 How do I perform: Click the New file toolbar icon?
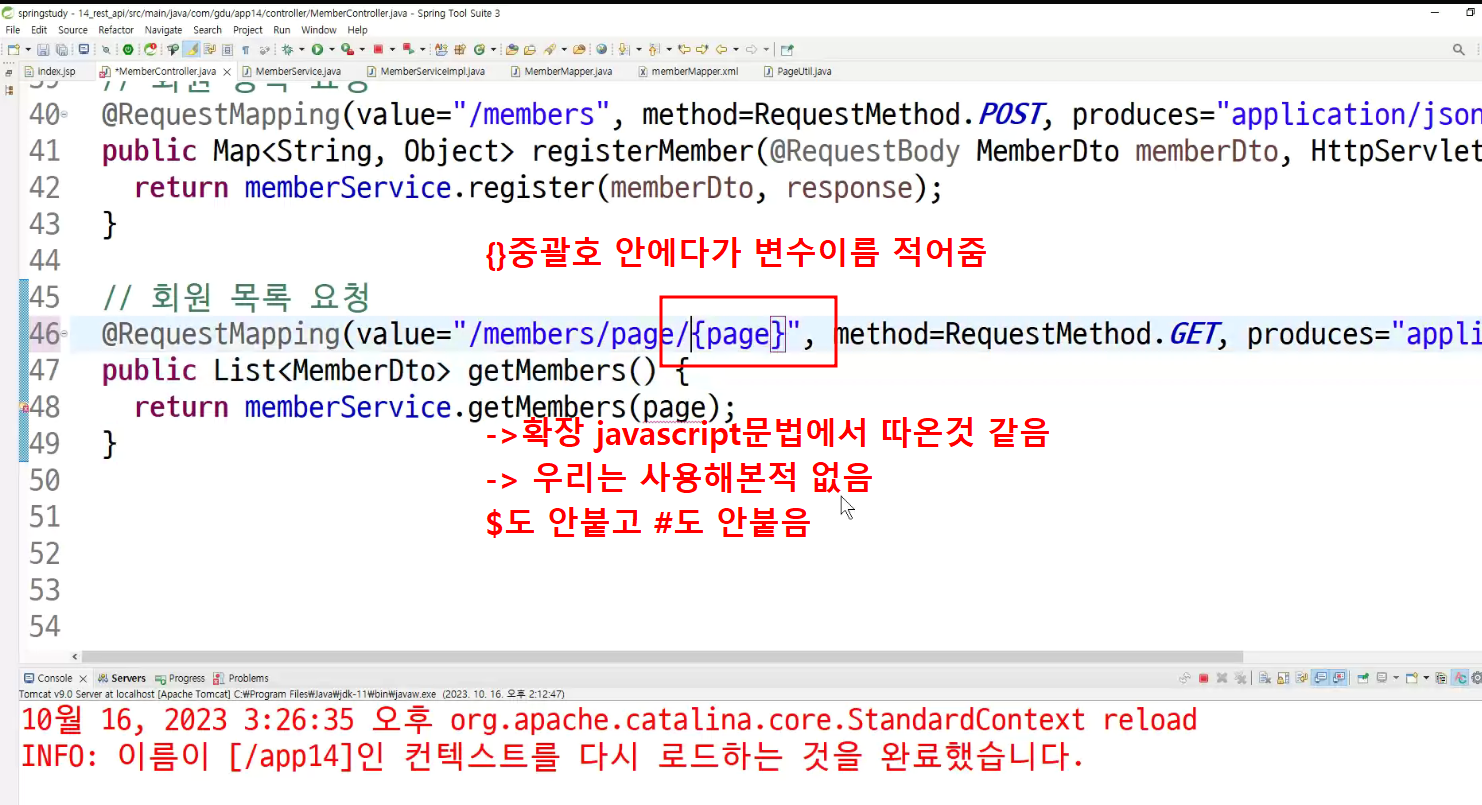[12, 49]
